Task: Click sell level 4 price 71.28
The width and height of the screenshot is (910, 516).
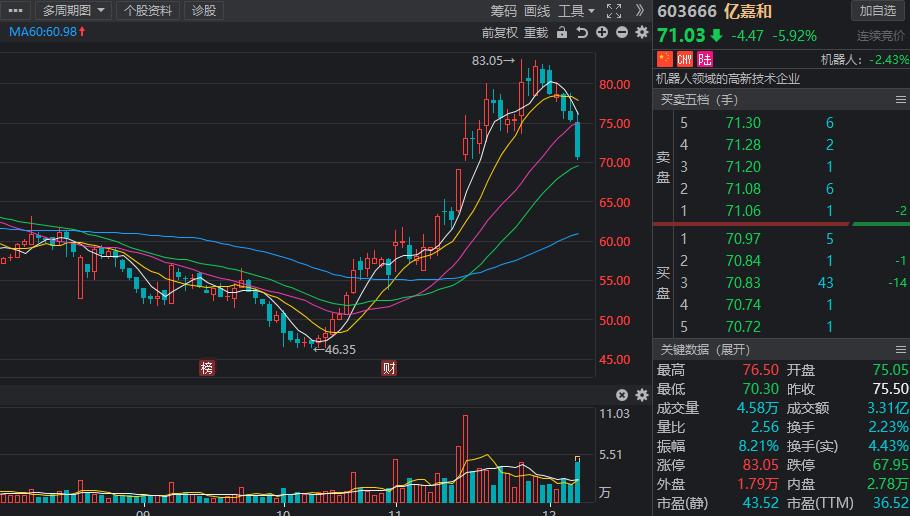Action: pos(743,145)
